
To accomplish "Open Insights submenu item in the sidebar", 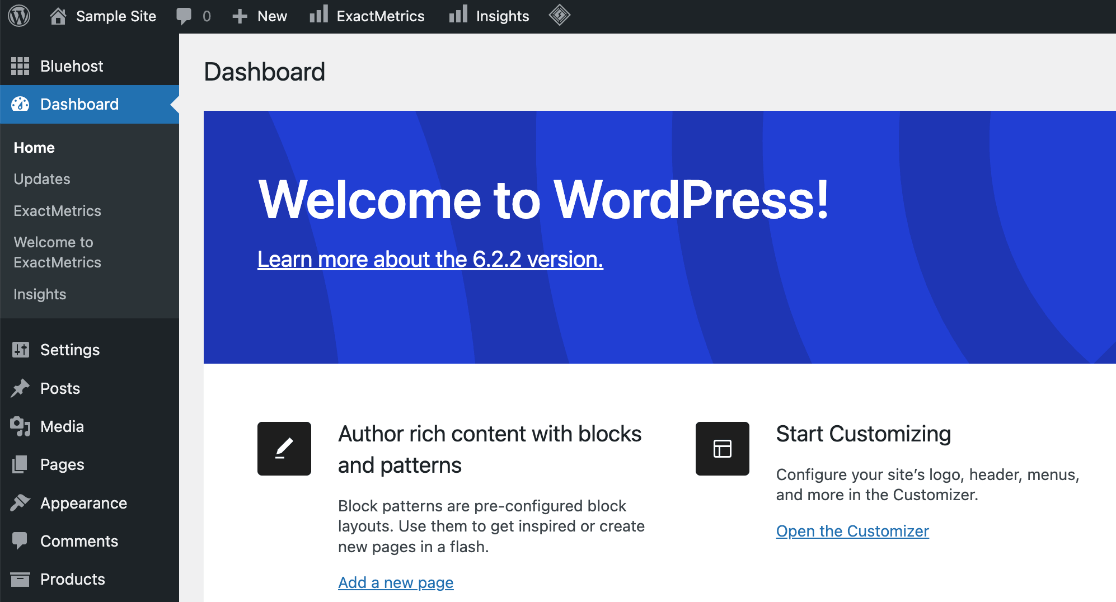I will click(40, 295).
